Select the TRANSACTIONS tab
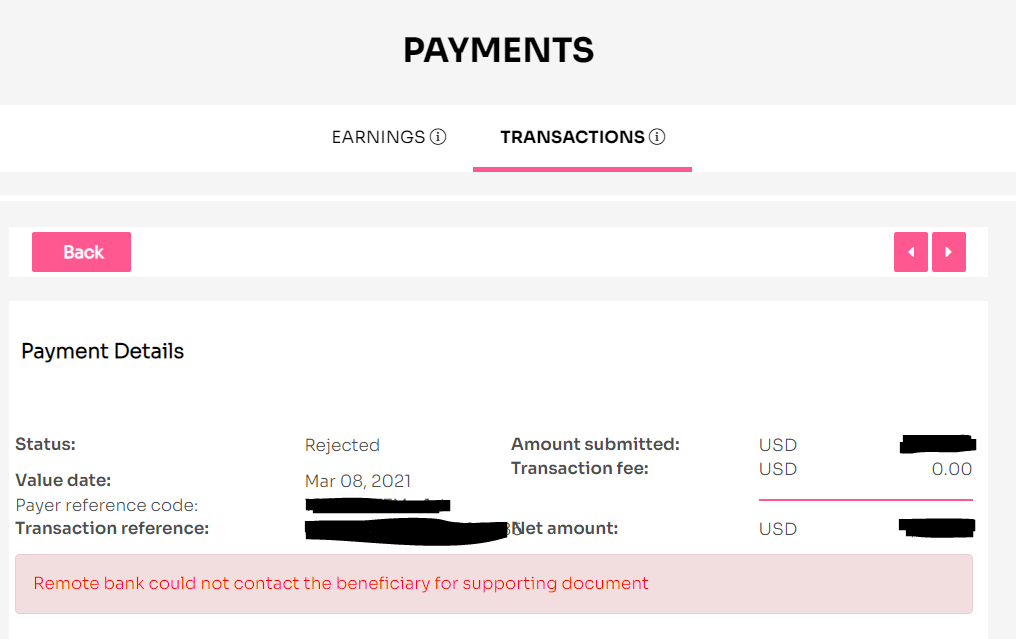Image resolution: width=1016 pixels, height=639 pixels. pyautogui.click(x=572, y=137)
